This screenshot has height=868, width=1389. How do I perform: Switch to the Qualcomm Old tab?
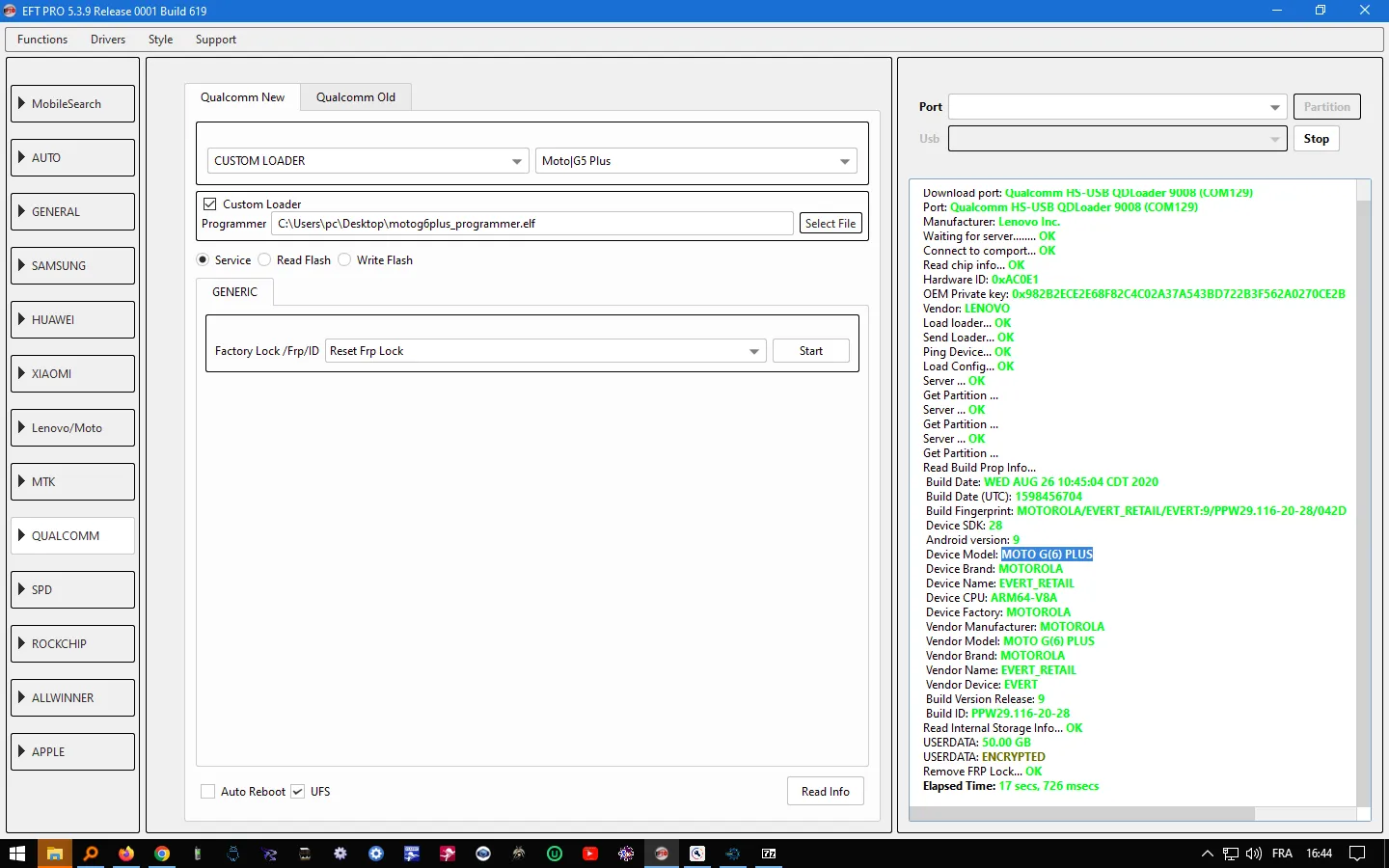(x=355, y=97)
